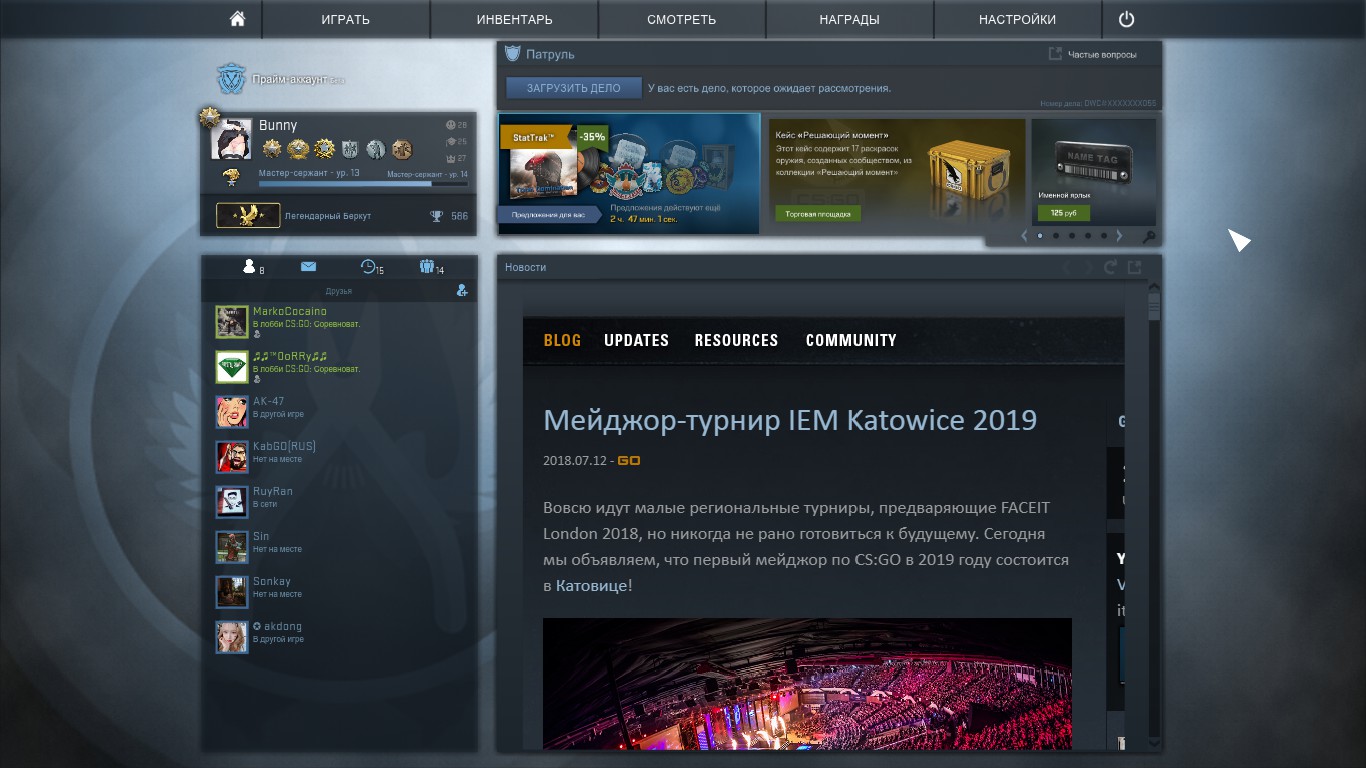Image resolution: width=1366 pixels, height=768 pixels.
Task: Select the first store carousel dot
Action: tap(1040, 236)
